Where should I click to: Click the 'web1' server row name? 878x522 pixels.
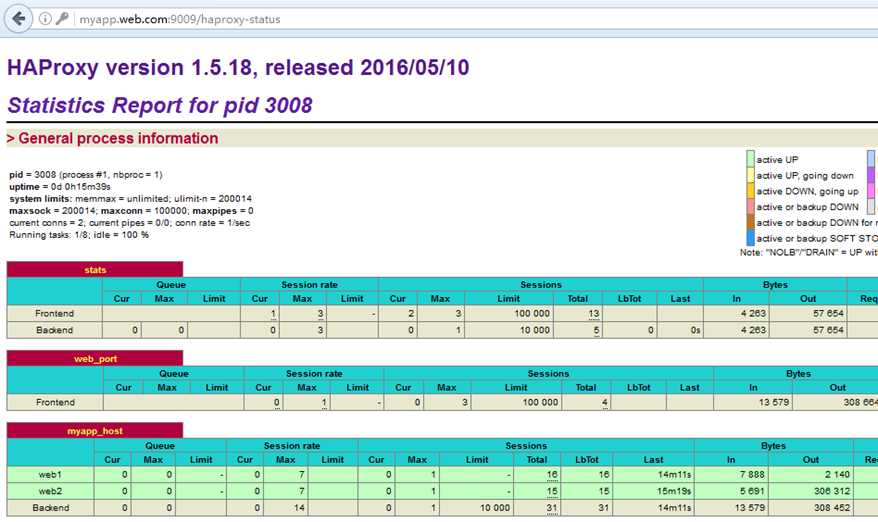tap(50, 474)
